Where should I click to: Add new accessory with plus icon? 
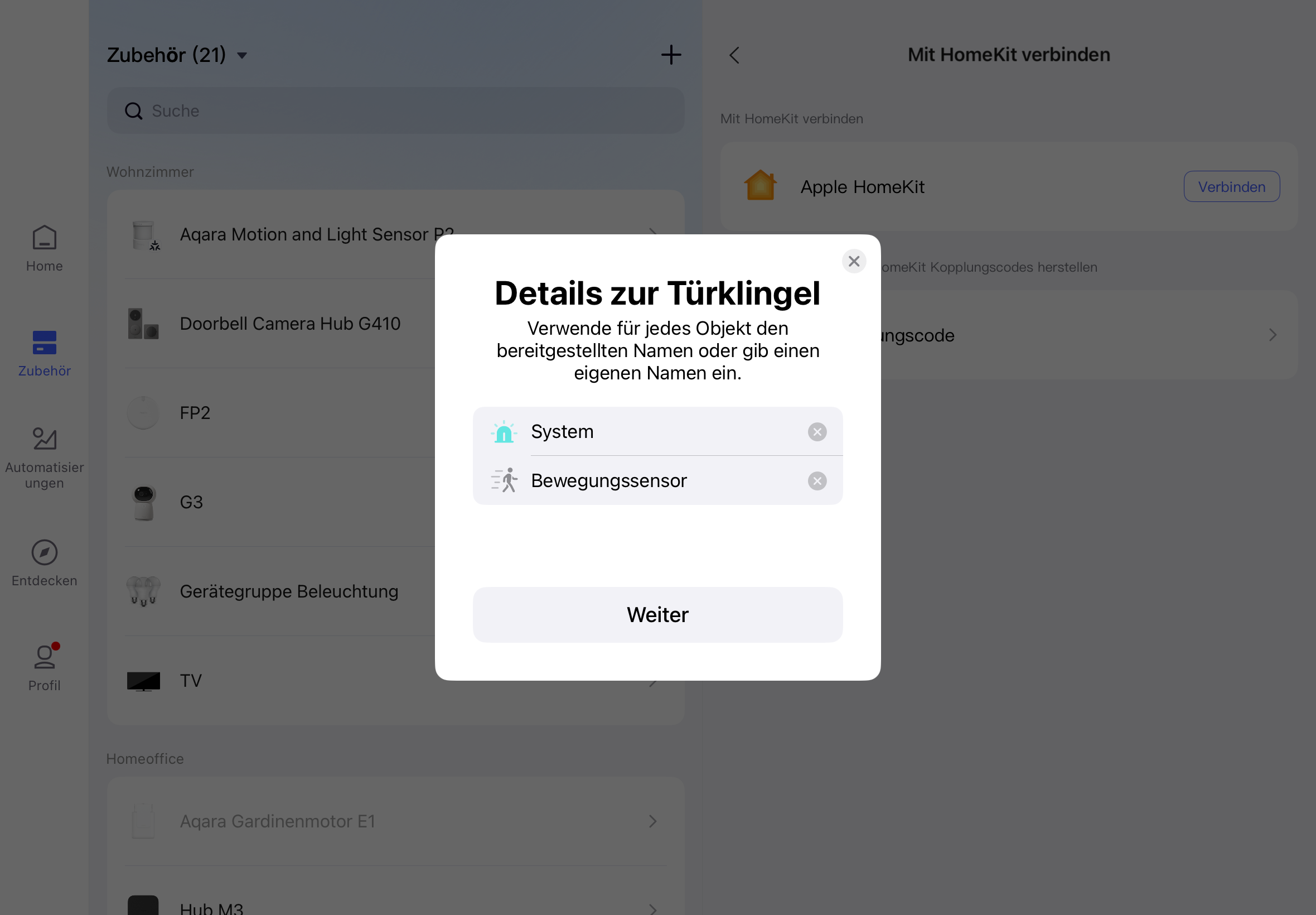click(670, 55)
